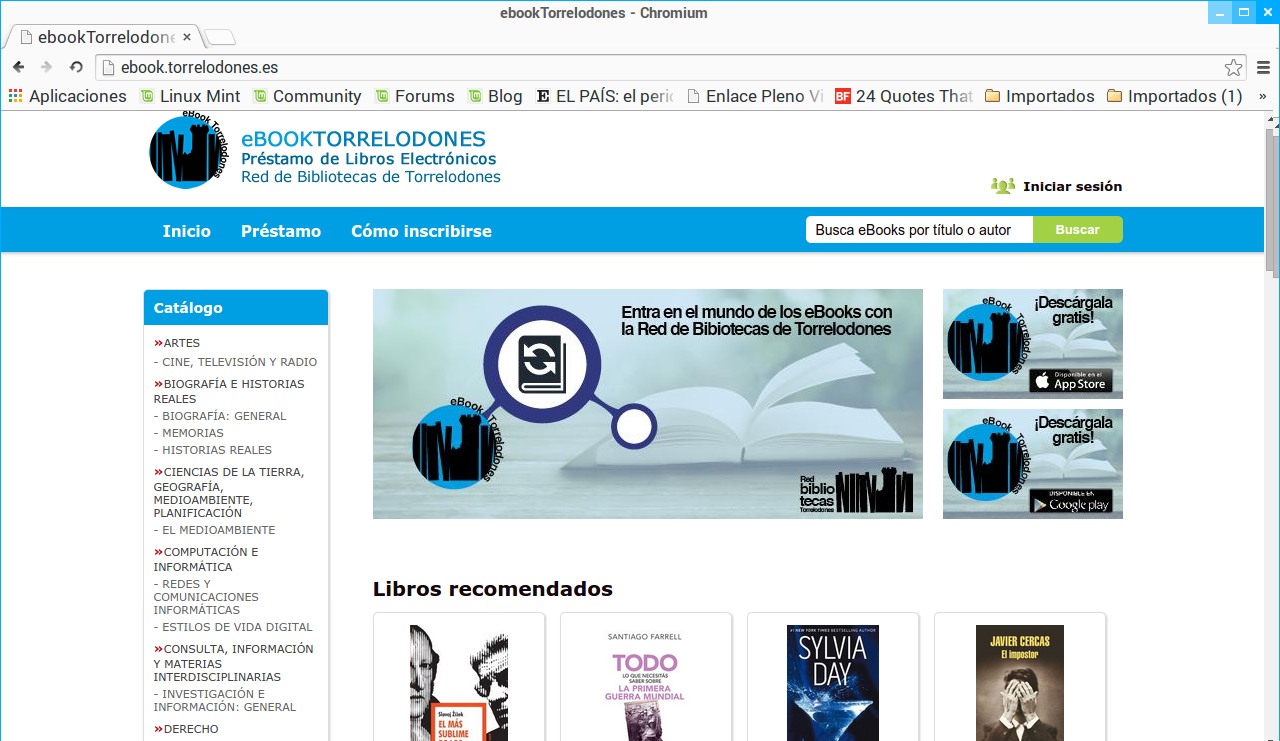
Task: Click the browser back arrow
Action: click(x=18, y=67)
